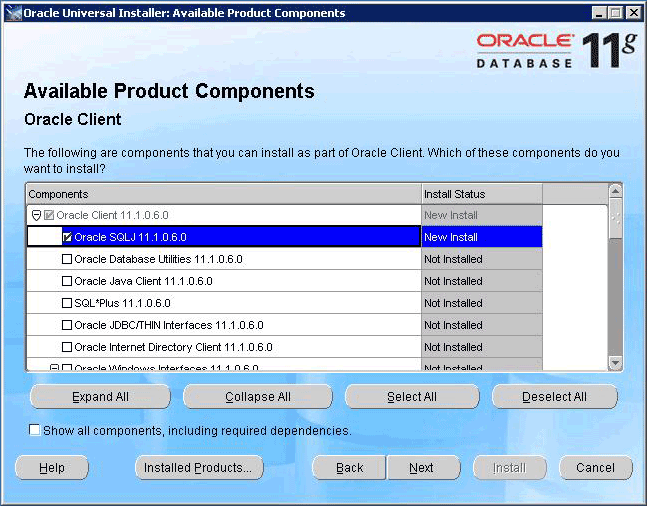
Task: Check the Oracle Database Utilities checkbox
Action: pos(67,260)
